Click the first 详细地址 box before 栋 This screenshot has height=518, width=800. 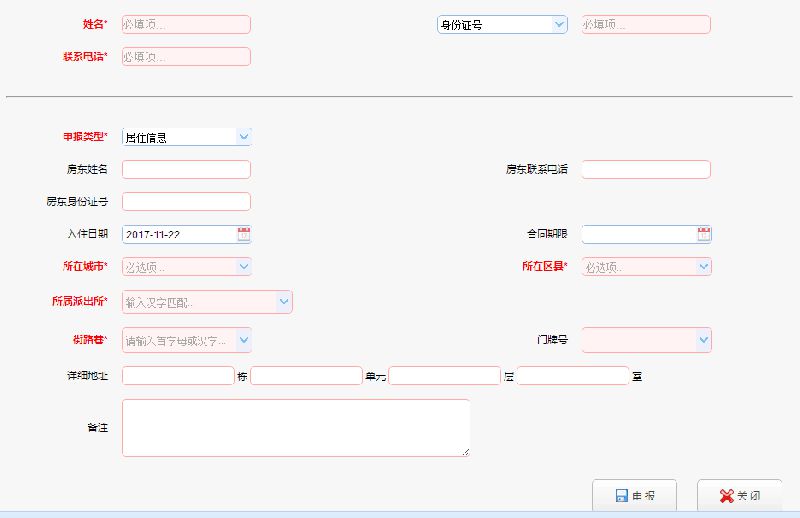coord(177,376)
